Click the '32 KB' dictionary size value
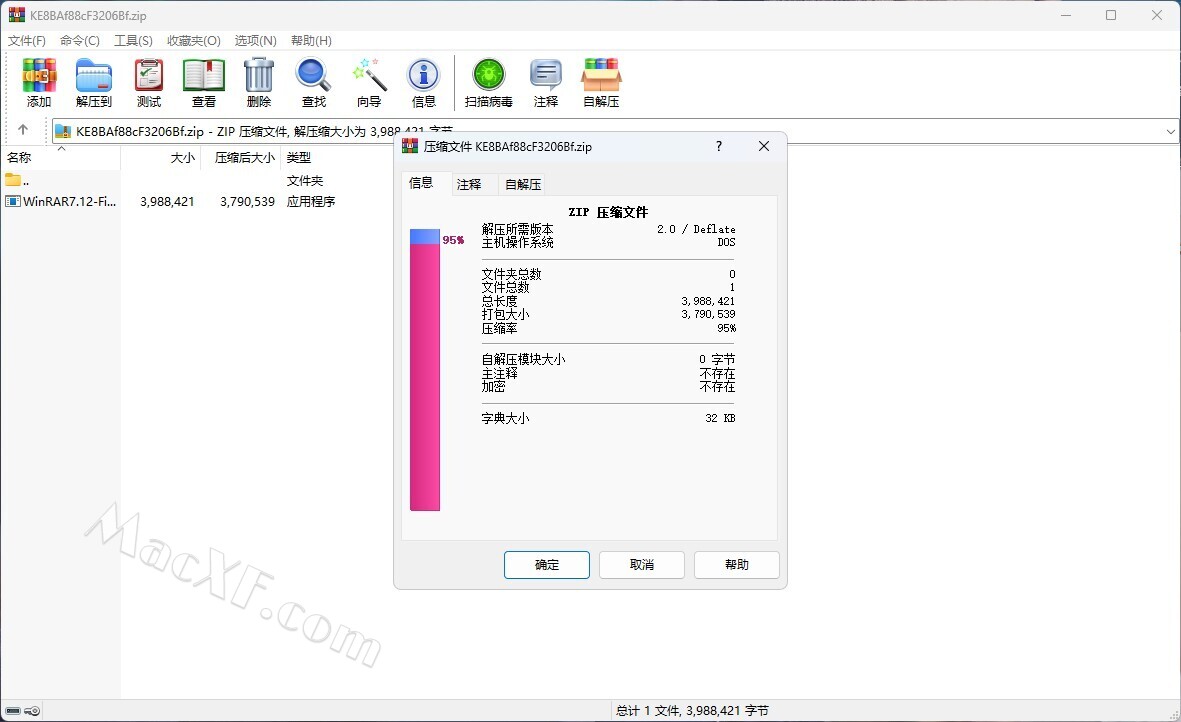Viewport: 1181px width, 722px height. pyautogui.click(x=720, y=418)
